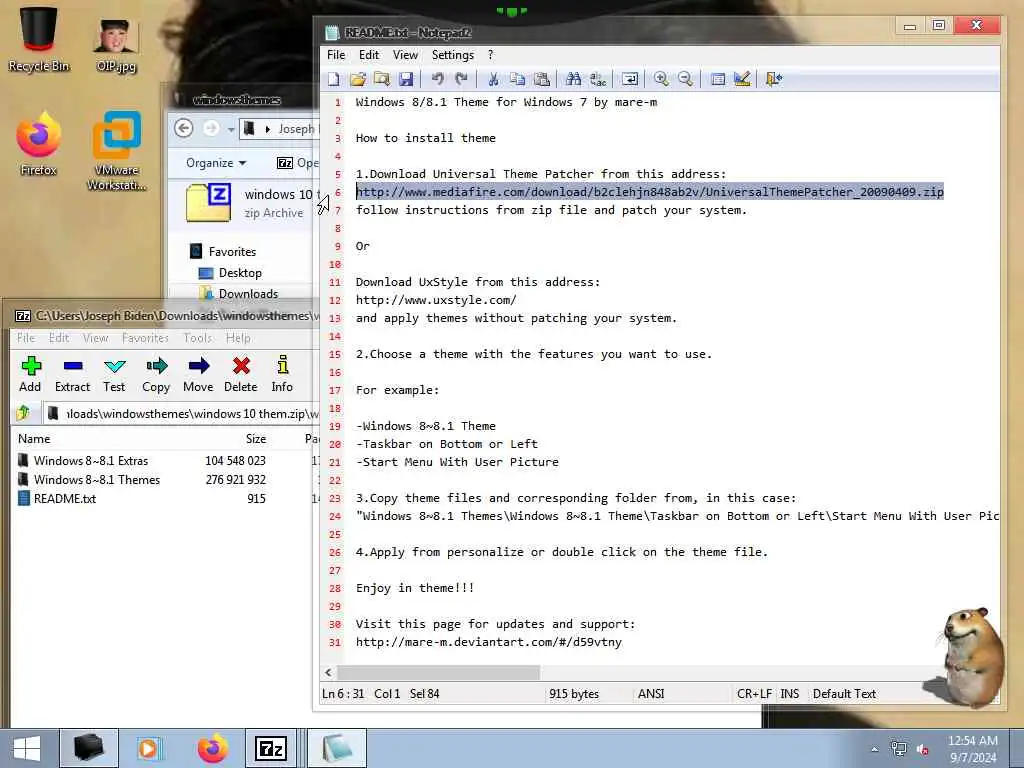This screenshot has width=1024, height=768.
Task: Click the Cut scissors icon in Notepad2
Action: [493, 79]
